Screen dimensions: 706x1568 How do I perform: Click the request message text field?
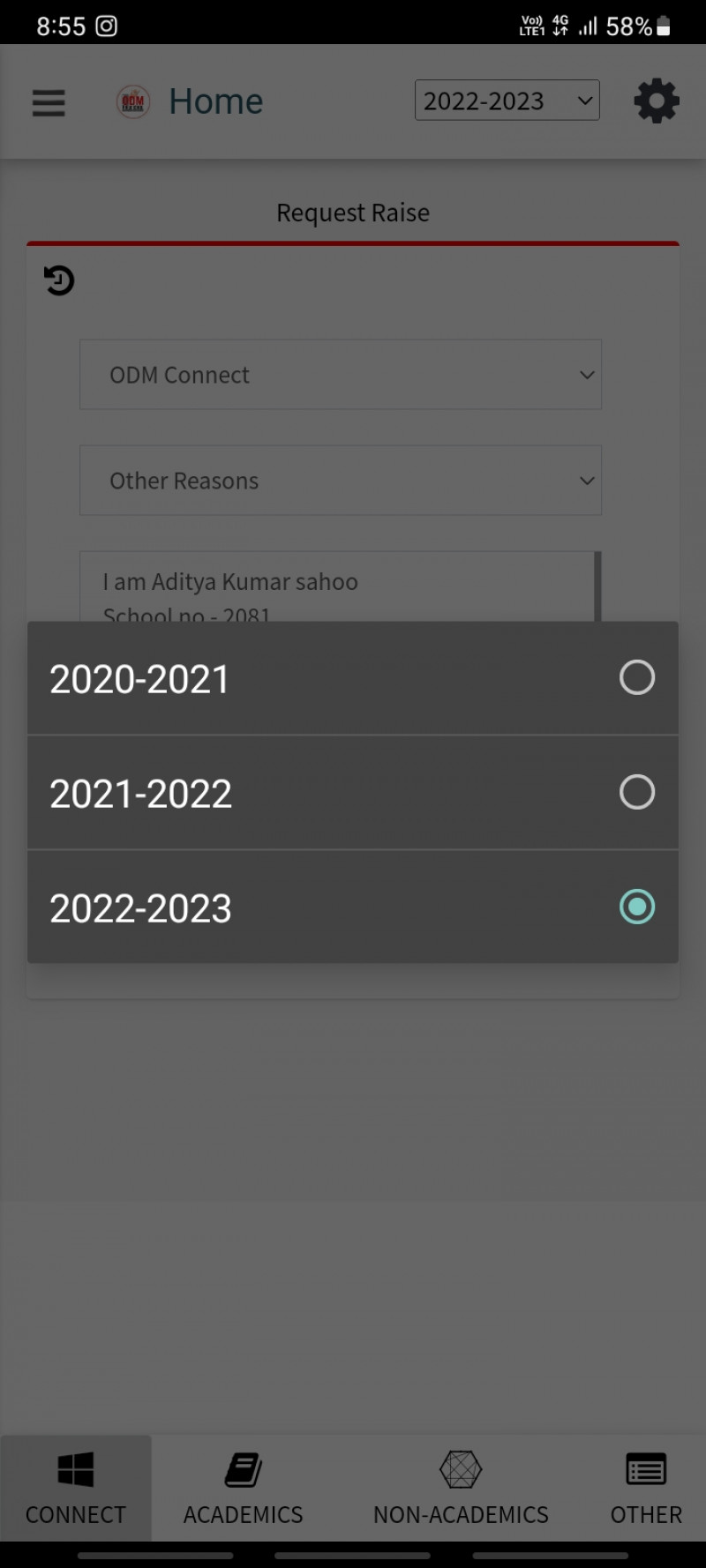pyautogui.click(x=335, y=587)
